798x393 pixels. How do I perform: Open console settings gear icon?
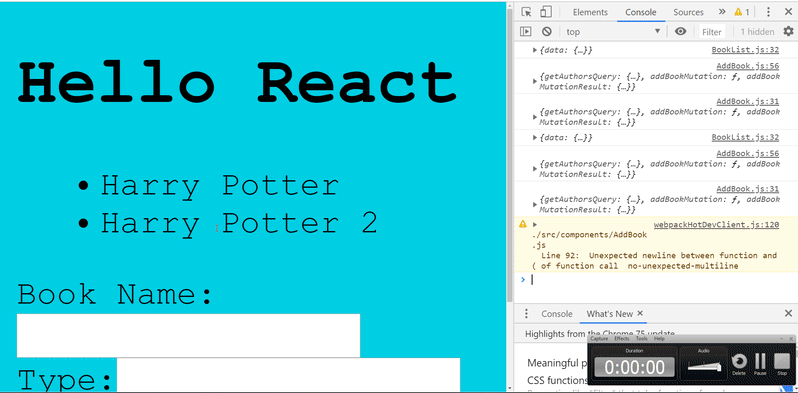(x=788, y=32)
